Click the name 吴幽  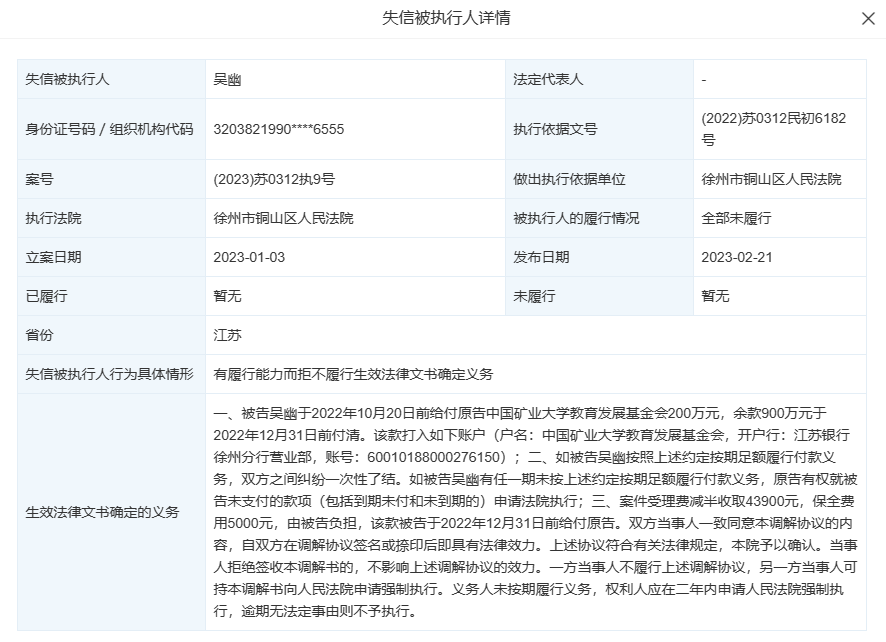coord(227,79)
